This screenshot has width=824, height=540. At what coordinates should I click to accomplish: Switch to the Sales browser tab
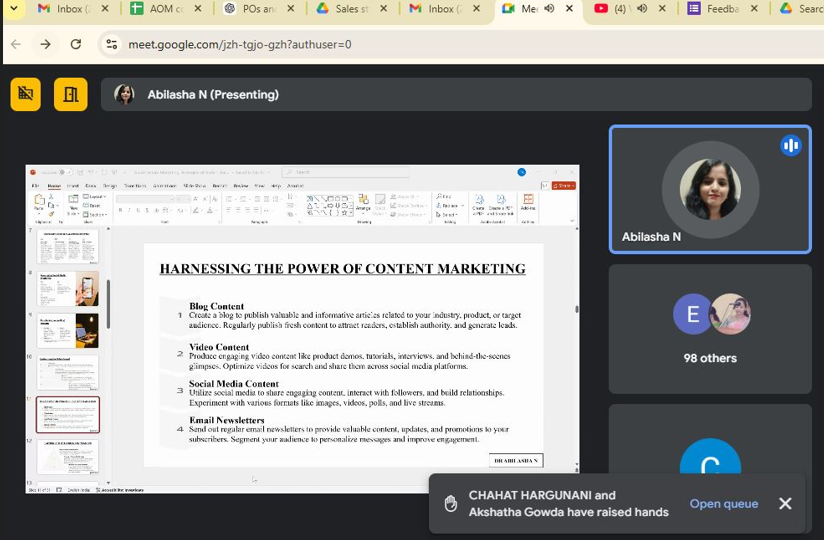point(345,9)
